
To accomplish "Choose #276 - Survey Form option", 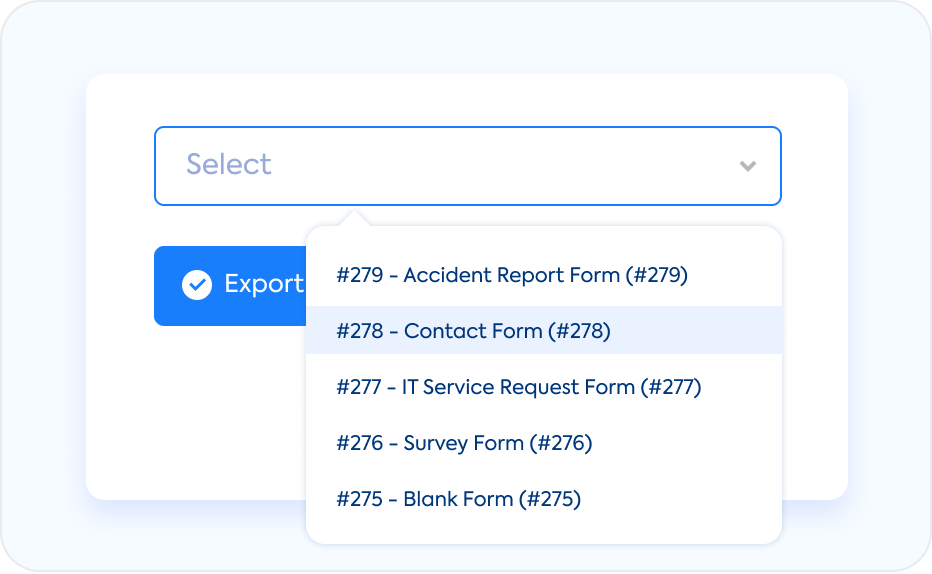I will [x=464, y=443].
